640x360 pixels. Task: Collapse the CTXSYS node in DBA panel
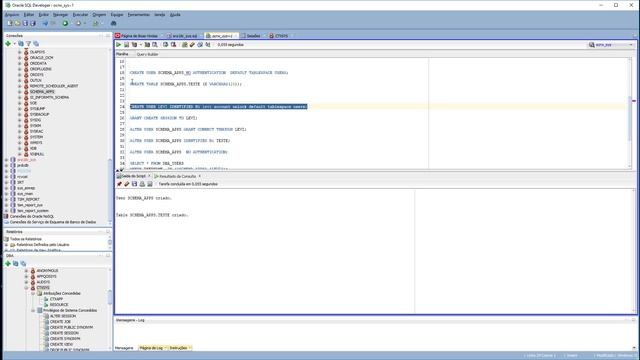27,288
